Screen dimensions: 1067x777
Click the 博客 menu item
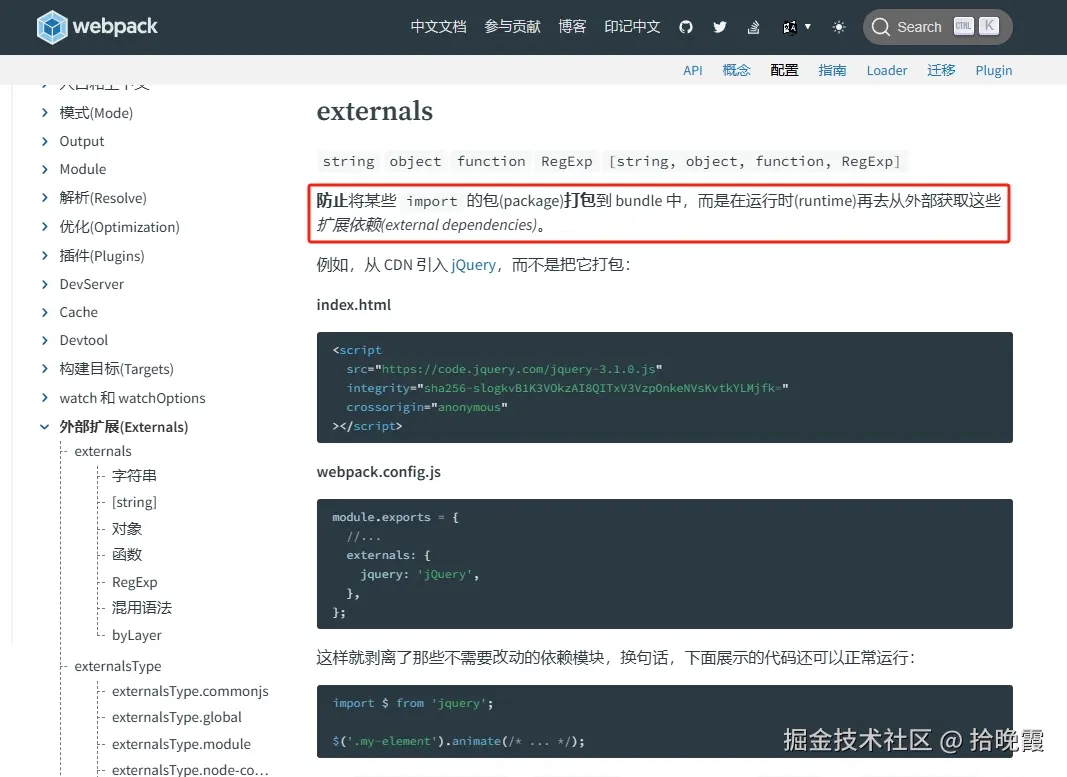click(x=572, y=27)
